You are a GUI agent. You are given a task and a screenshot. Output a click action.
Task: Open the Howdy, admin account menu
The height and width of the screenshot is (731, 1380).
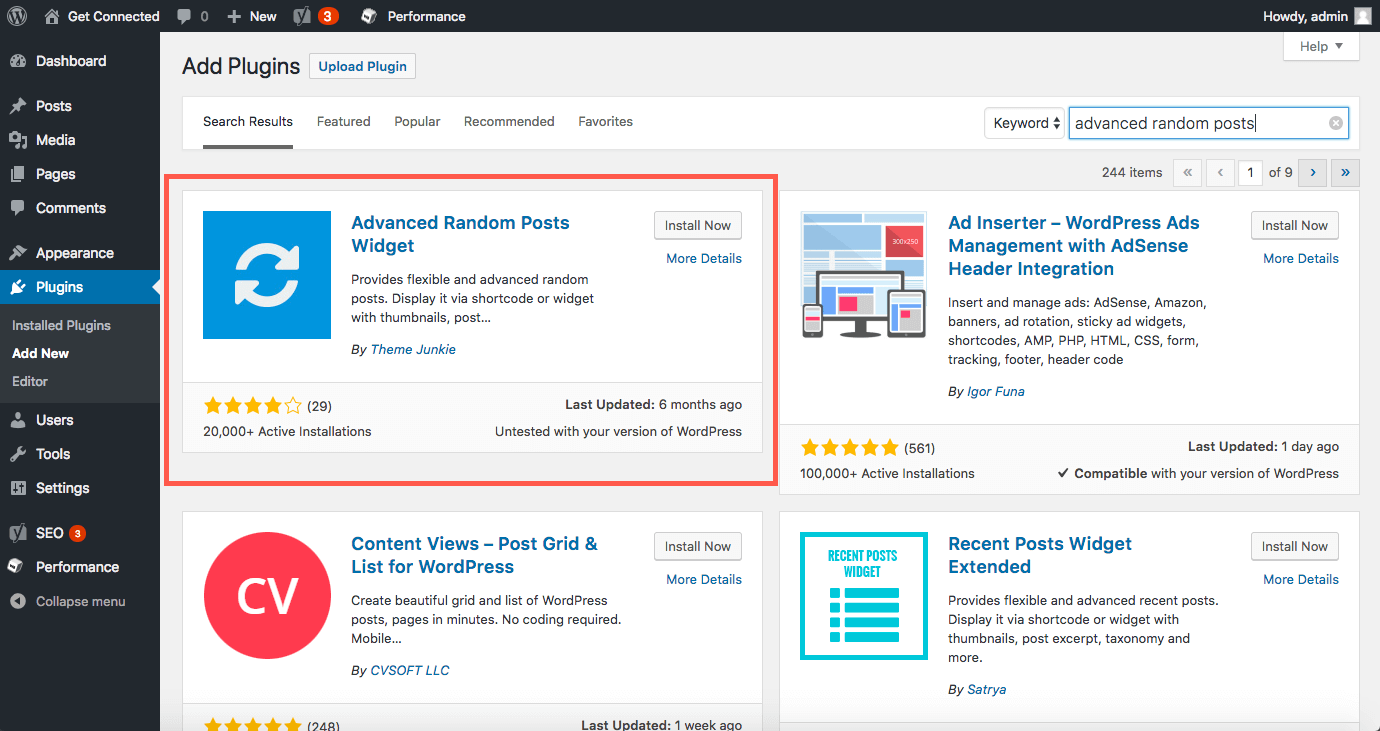pos(1317,16)
